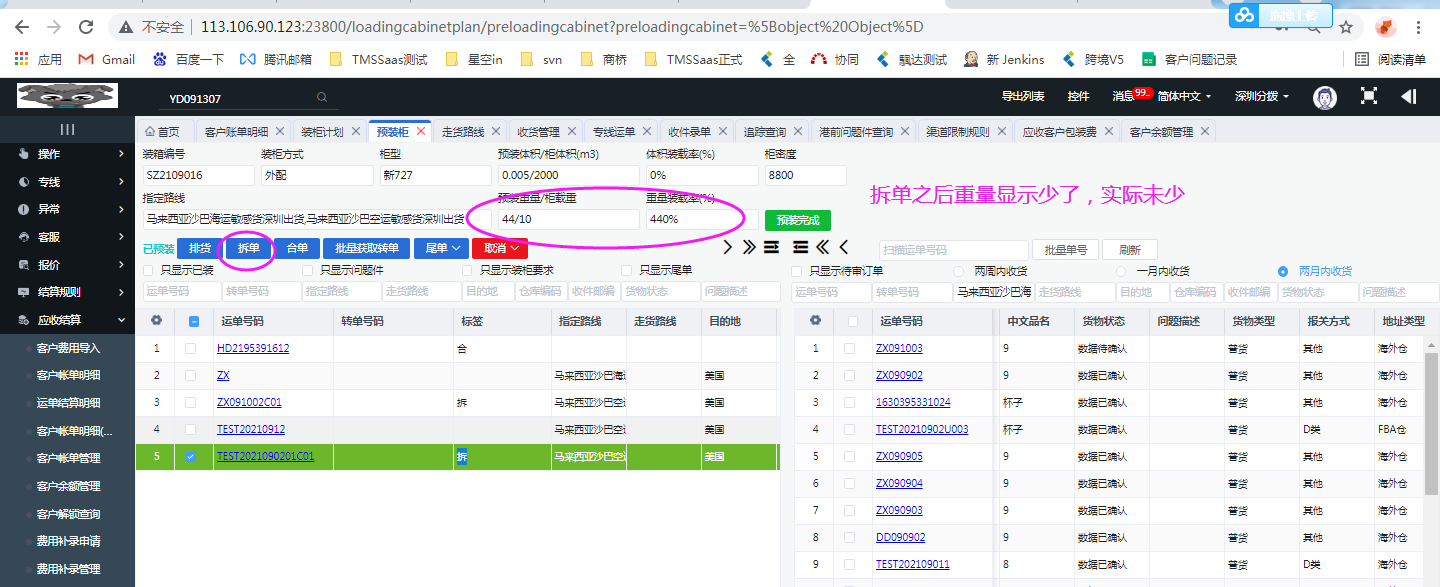Screen dimensions: 1440x587
Task: Open the 取消 dropdown button
Action: click(x=499, y=248)
